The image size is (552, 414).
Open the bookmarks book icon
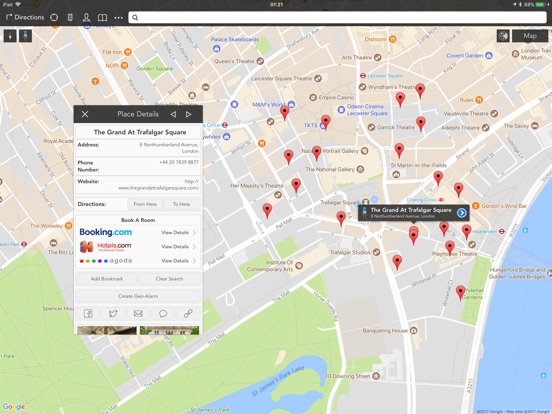(x=102, y=17)
